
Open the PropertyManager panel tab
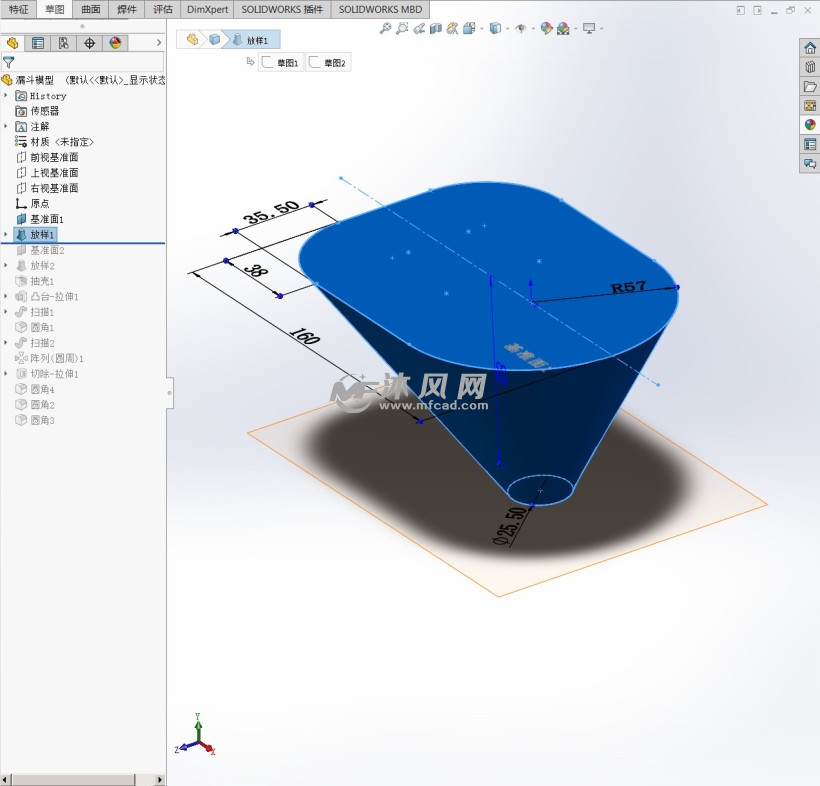pyautogui.click(x=38, y=43)
